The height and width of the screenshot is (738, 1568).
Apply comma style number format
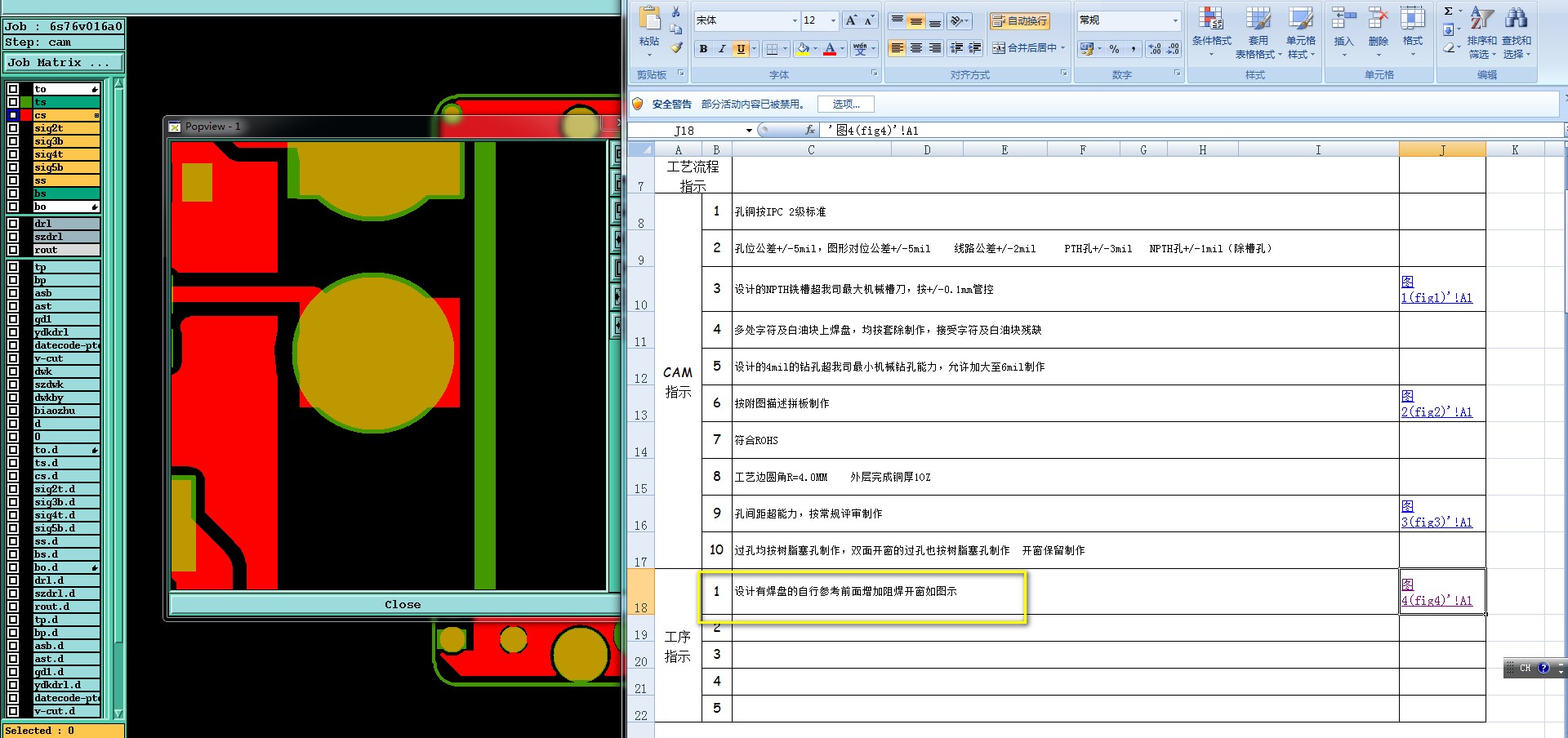coord(1134,49)
